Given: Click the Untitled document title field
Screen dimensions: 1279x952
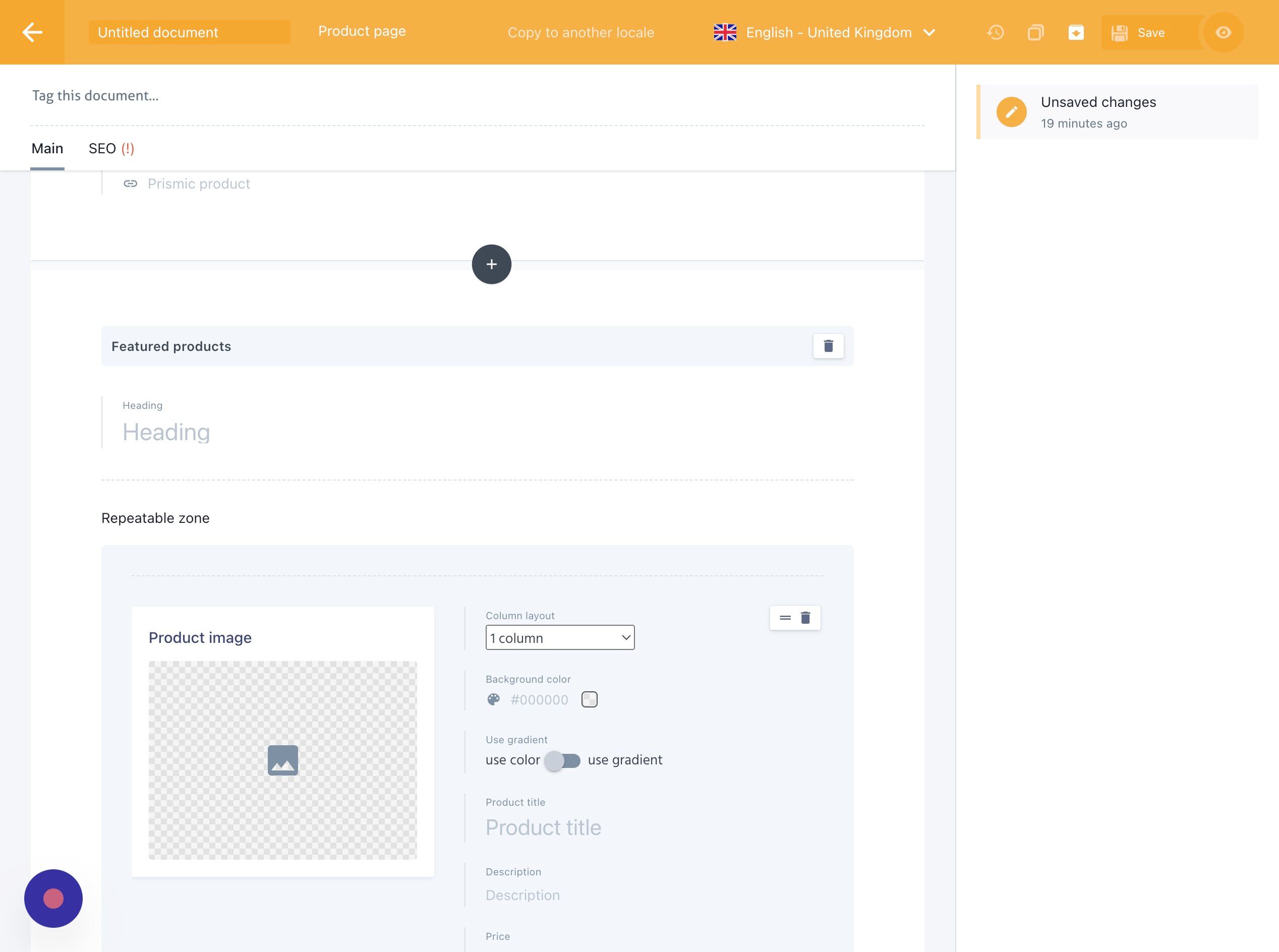Looking at the screenshot, I should [189, 32].
